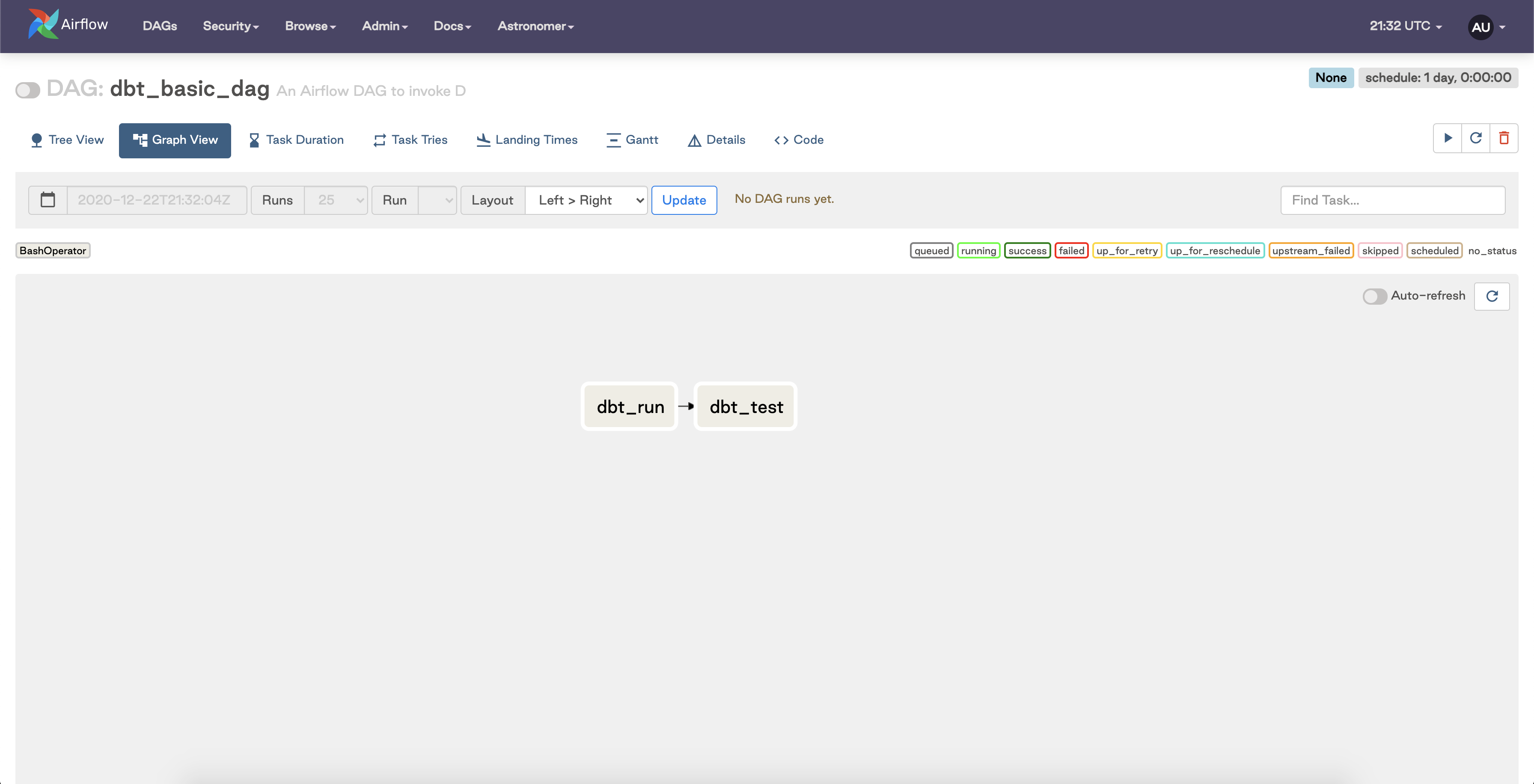The height and width of the screenshot is (784, 1534).
Task: Switch to the Gantt tab
Action: 632,140
